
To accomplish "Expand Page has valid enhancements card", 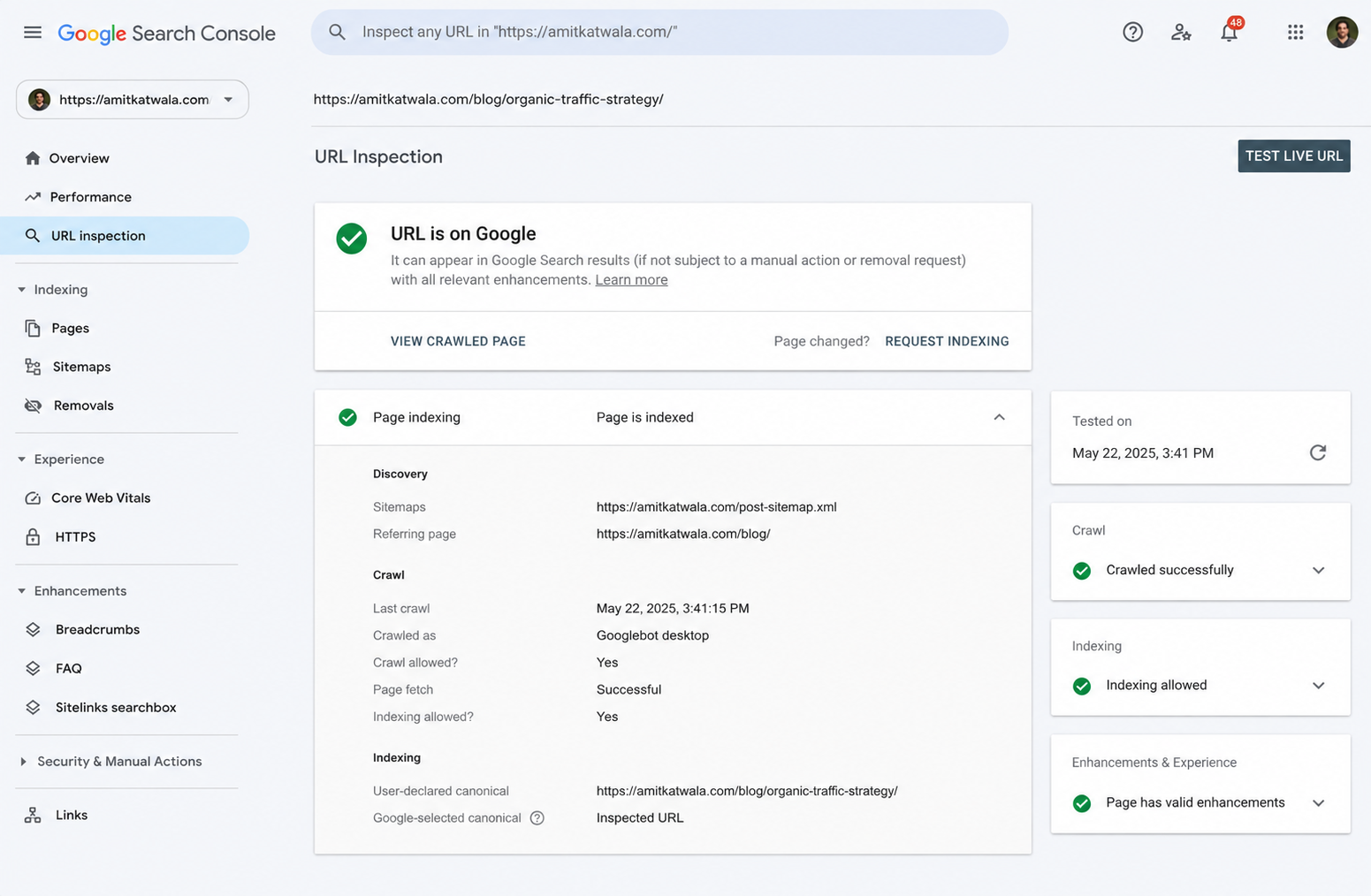I will [x=1318, y=803].
